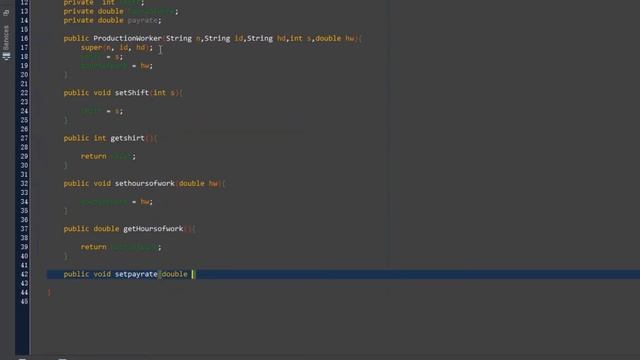The image size is (640, 360).
Task: Click the return keyword on line 29
Action: tap(93, 156)
